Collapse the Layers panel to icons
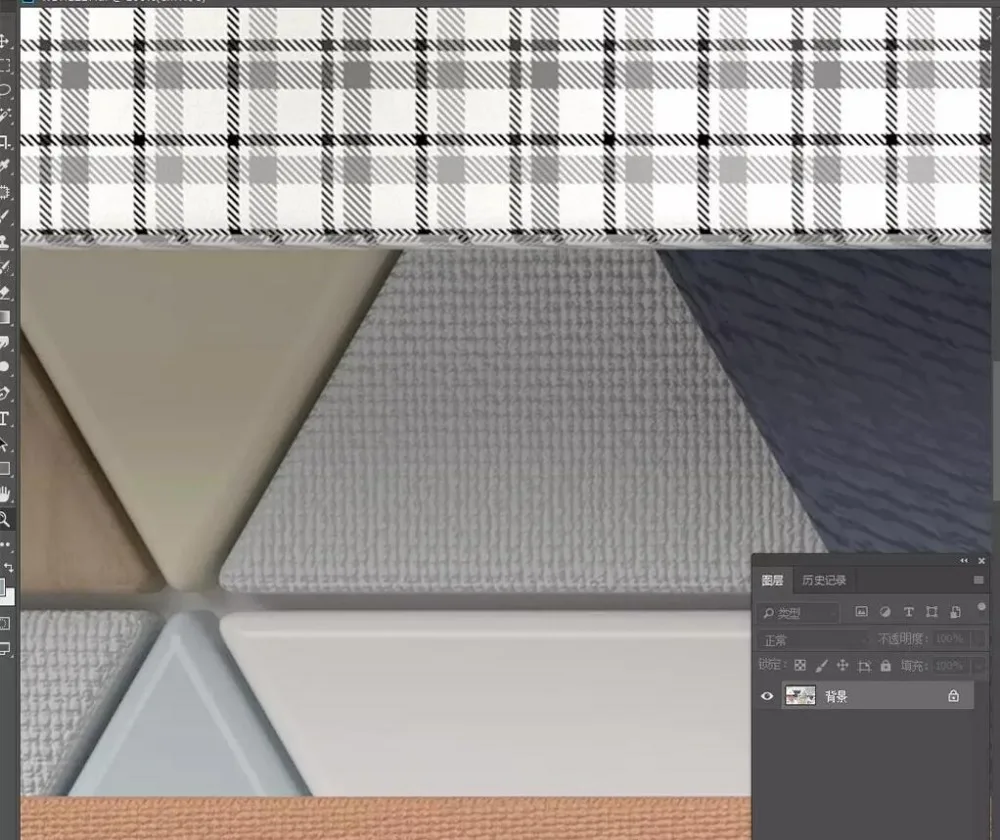1000x840 pixels. [964, 561]
